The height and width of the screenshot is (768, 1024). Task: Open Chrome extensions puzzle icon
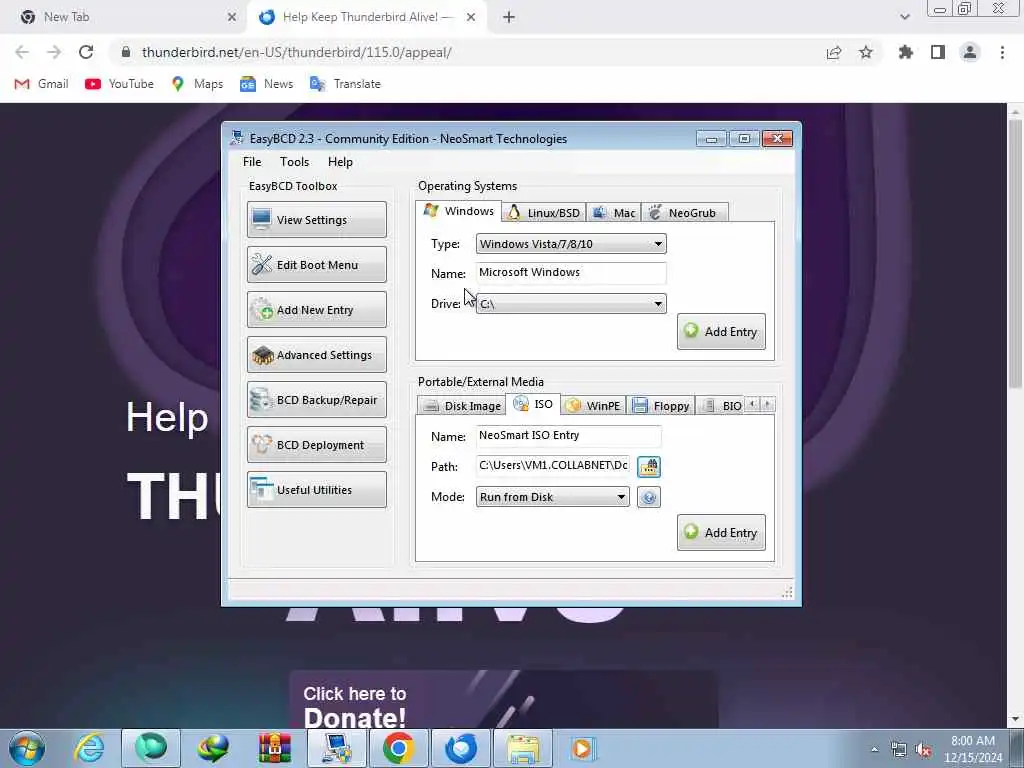point(905,52)
